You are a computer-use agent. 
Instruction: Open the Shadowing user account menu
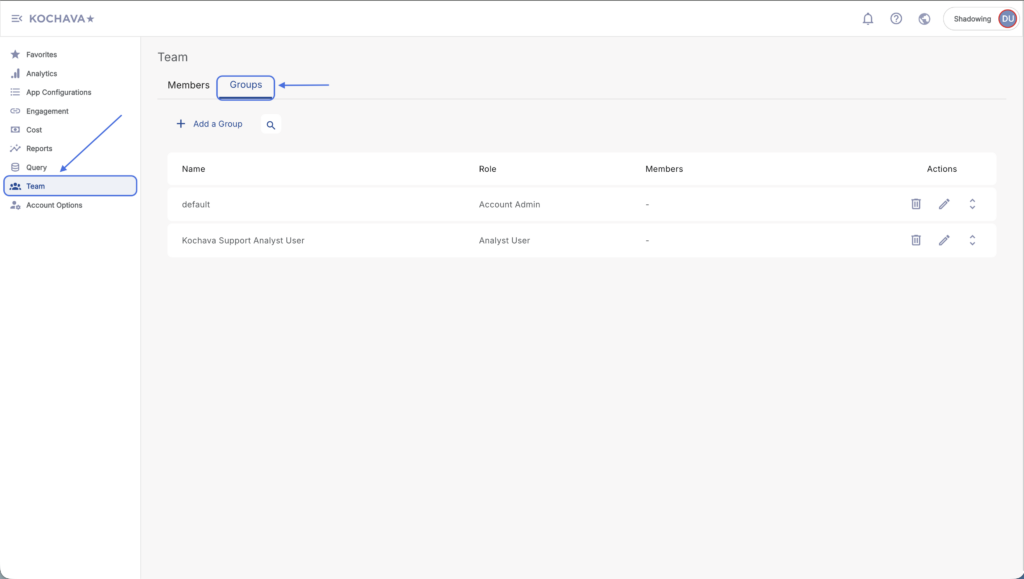tap(980, 19)
